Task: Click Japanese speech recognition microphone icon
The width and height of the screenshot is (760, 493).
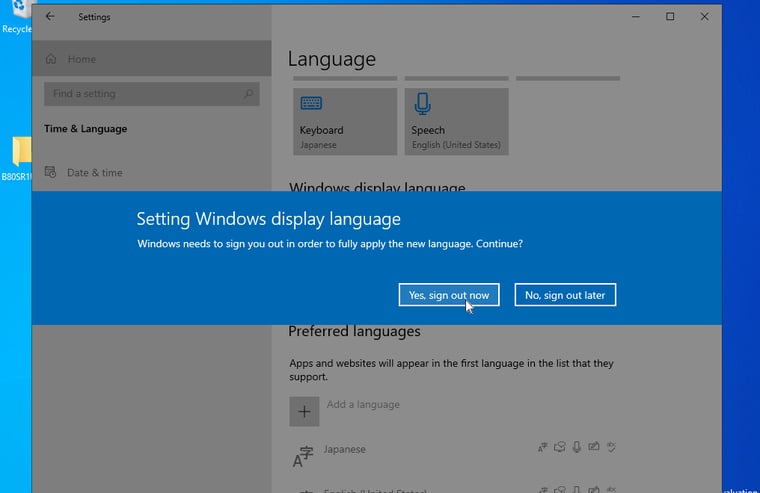Action: pyautogui.click(x=577, y=447)
